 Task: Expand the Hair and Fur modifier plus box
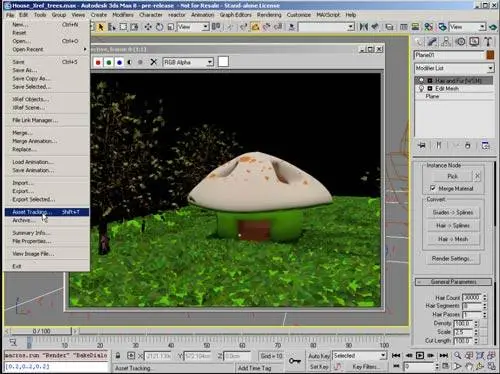430,80
